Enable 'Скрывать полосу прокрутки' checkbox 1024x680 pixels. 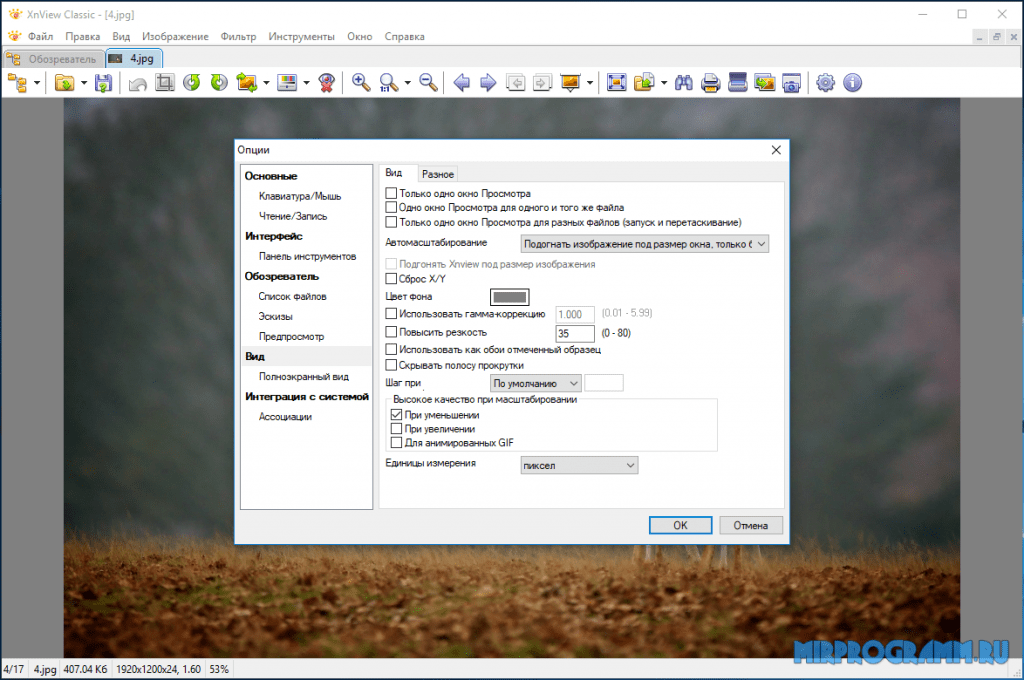point(391,365)
